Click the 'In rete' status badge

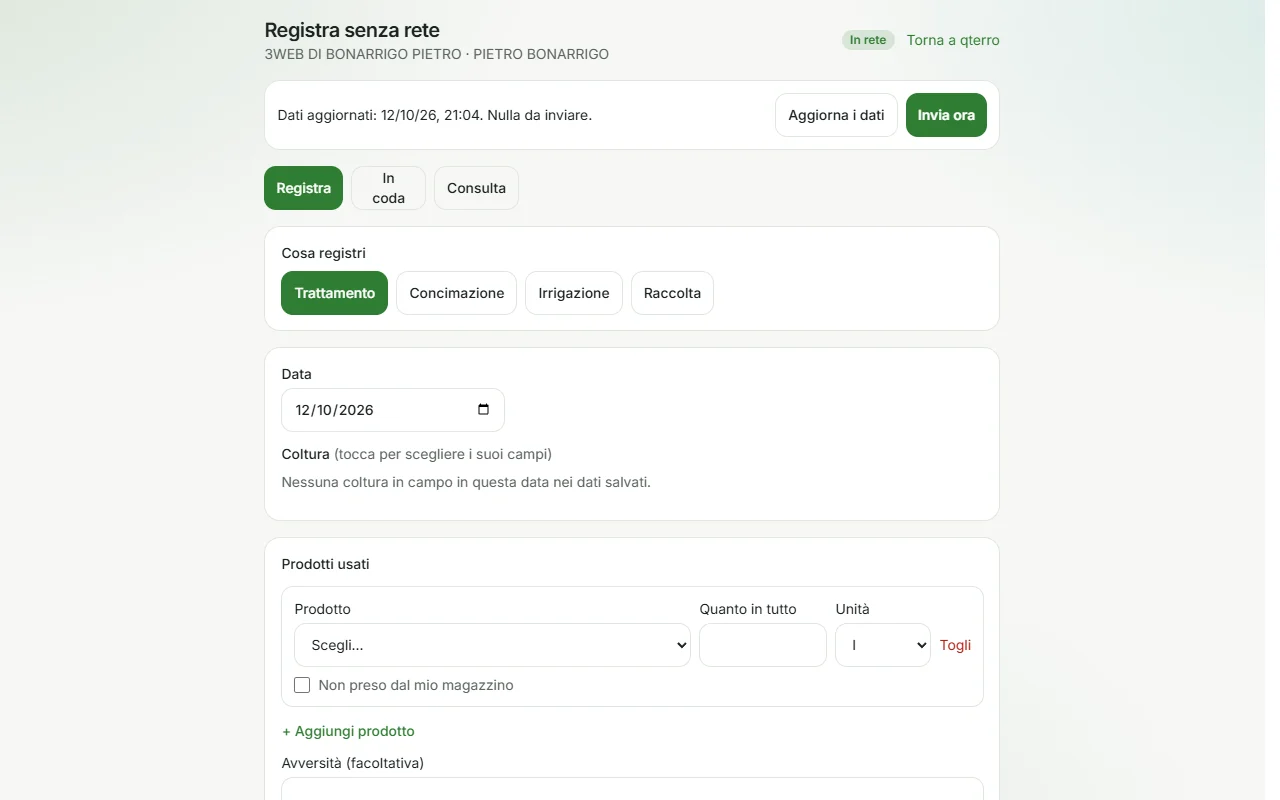tap(868, 40)
